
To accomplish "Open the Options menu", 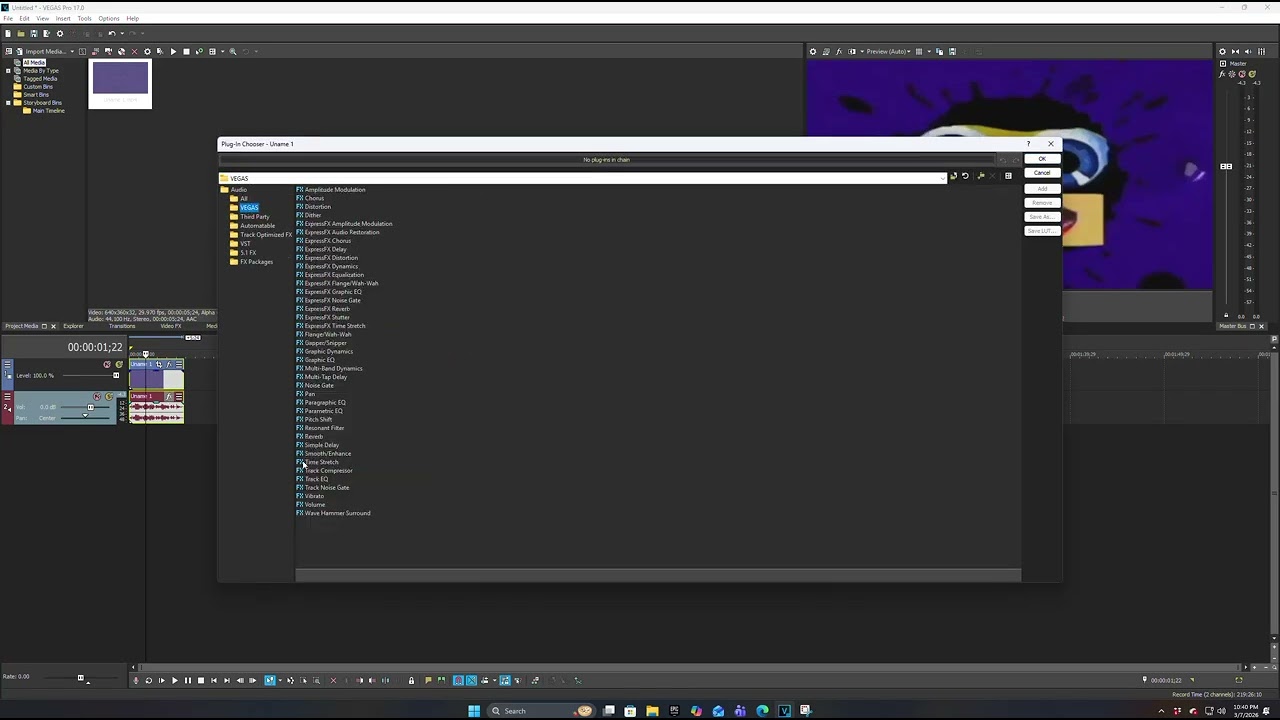I will [109, 18].
